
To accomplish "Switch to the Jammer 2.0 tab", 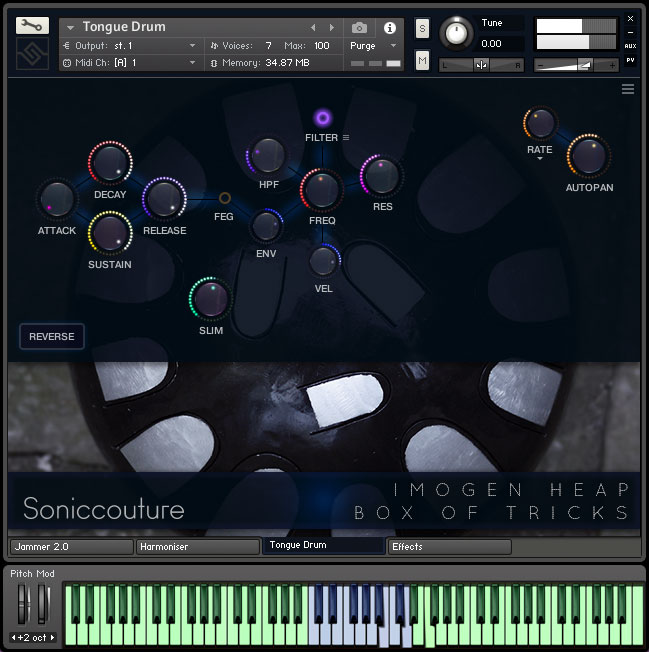I will point(72,546).
